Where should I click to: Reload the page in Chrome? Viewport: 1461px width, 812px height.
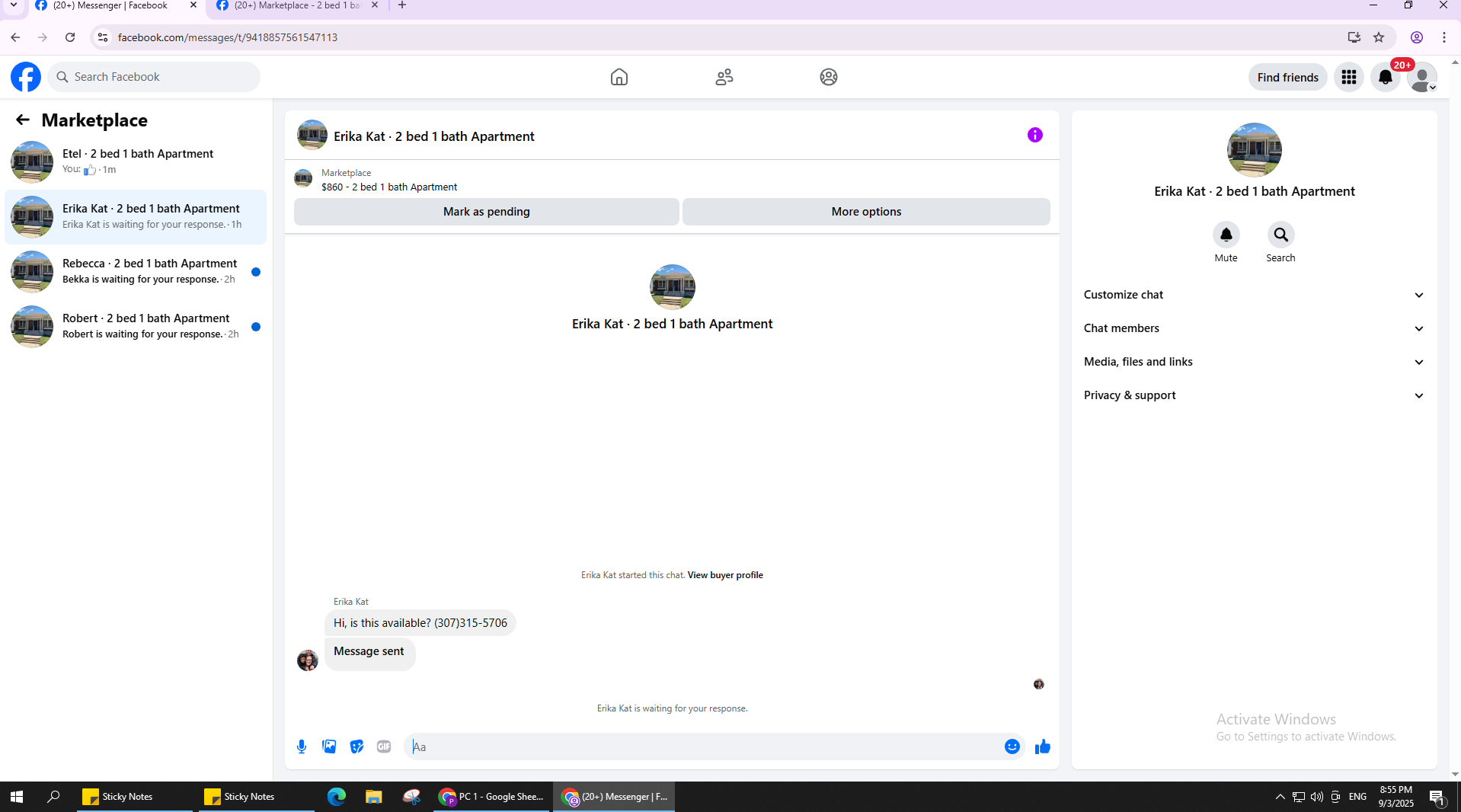click(x=70, y=37)
